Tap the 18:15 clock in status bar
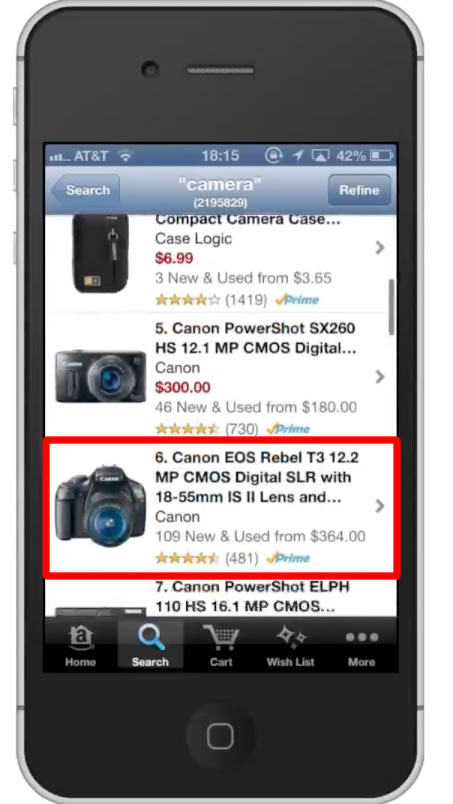 pyautogui.click(x=220, y=156)
